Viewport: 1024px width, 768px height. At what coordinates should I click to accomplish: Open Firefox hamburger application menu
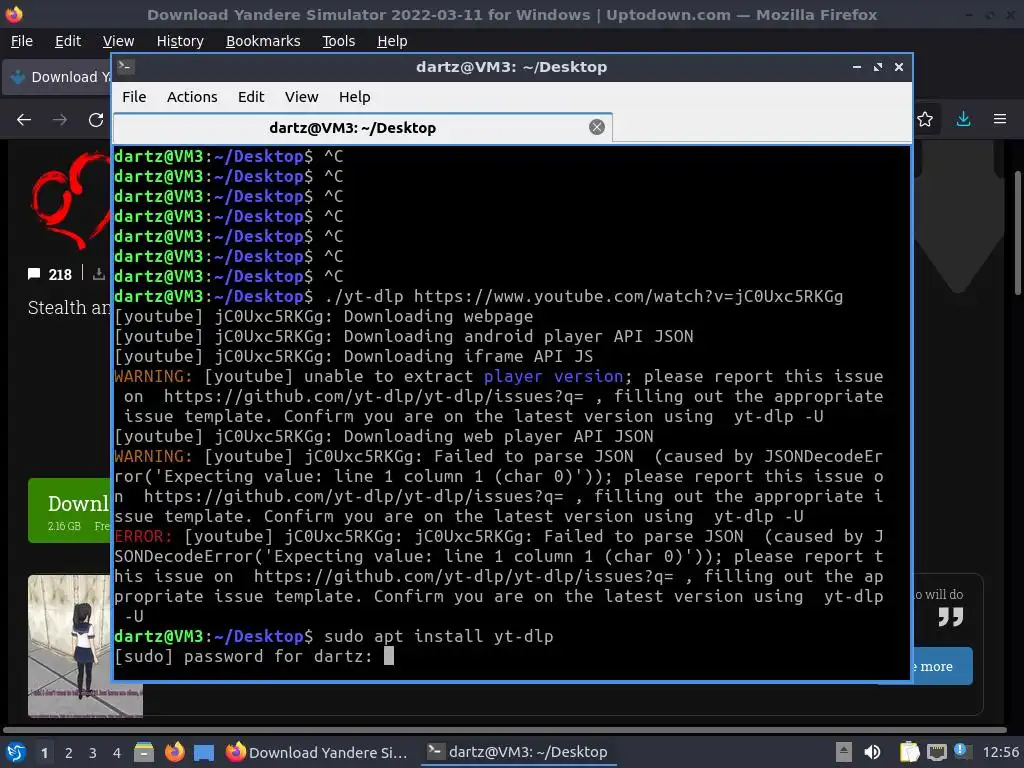point(1000,119)
